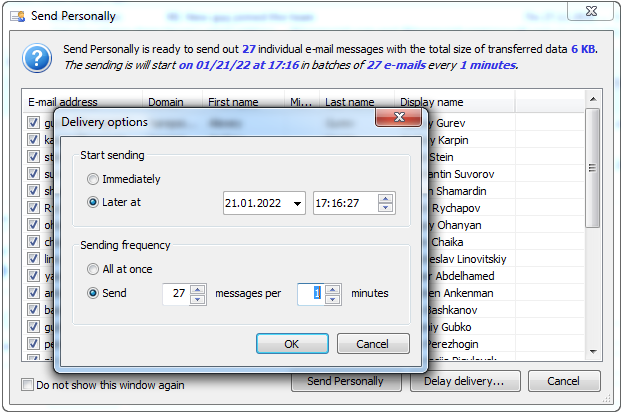Uncheck the Suvorov recipient row checkbox
The image size is (623, 414).
(x=33, y=174)
